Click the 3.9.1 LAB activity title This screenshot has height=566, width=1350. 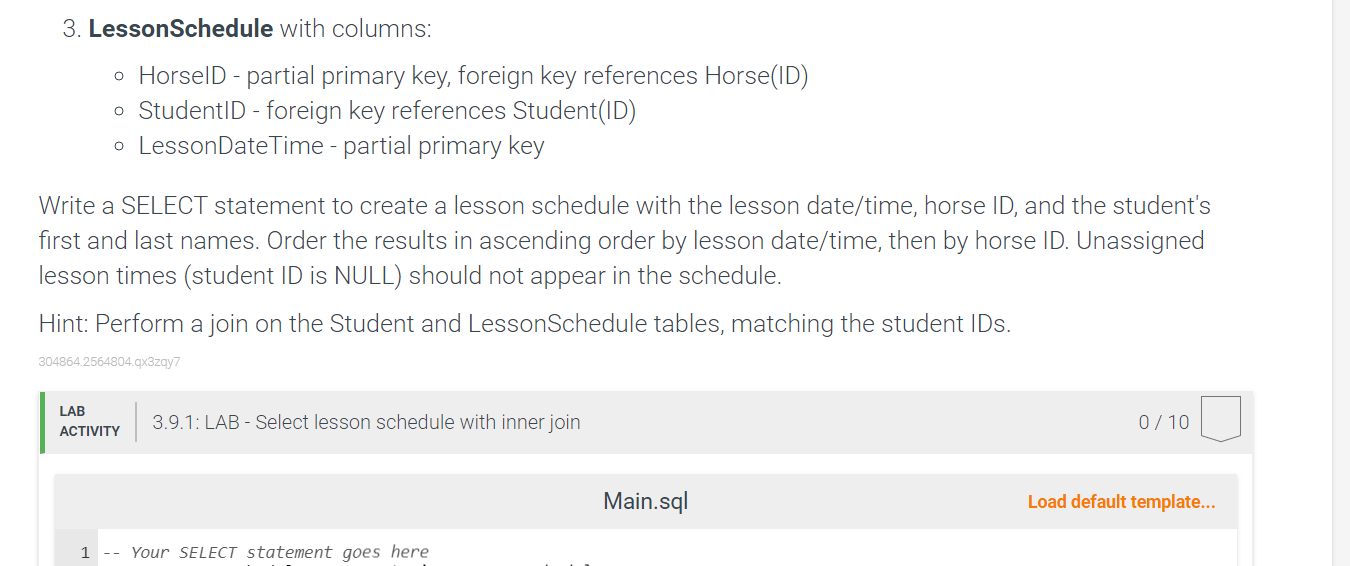(x=366, y=422)
